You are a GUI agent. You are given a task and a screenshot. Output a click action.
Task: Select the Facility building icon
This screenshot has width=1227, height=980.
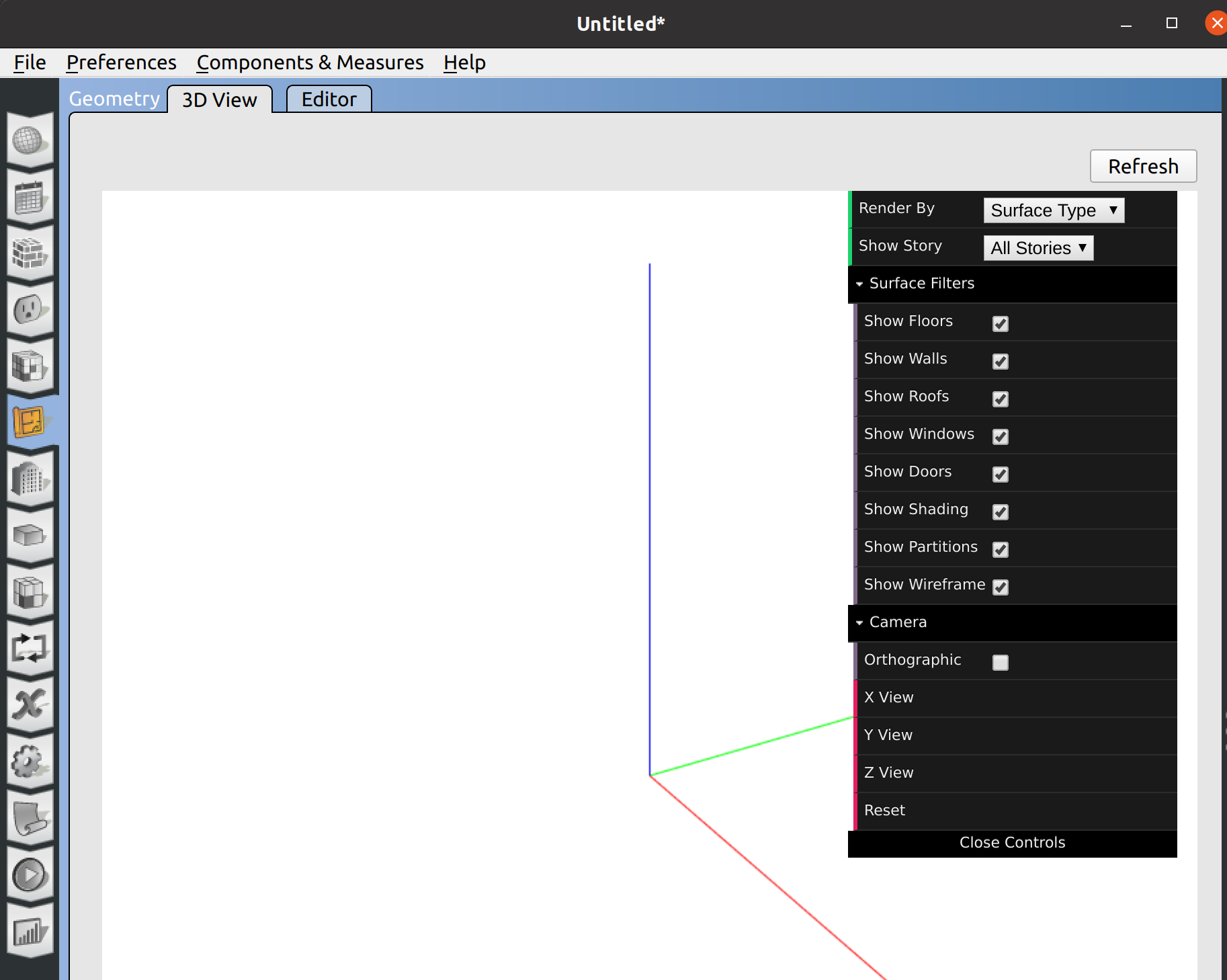(x=30, y=479)
